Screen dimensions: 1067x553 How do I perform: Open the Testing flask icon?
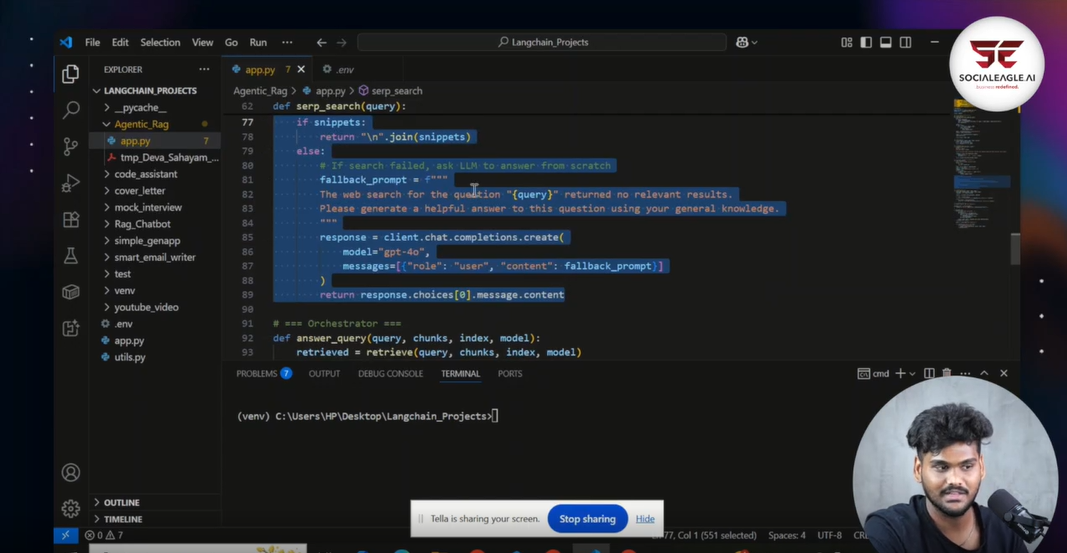[x=70, y=256]
